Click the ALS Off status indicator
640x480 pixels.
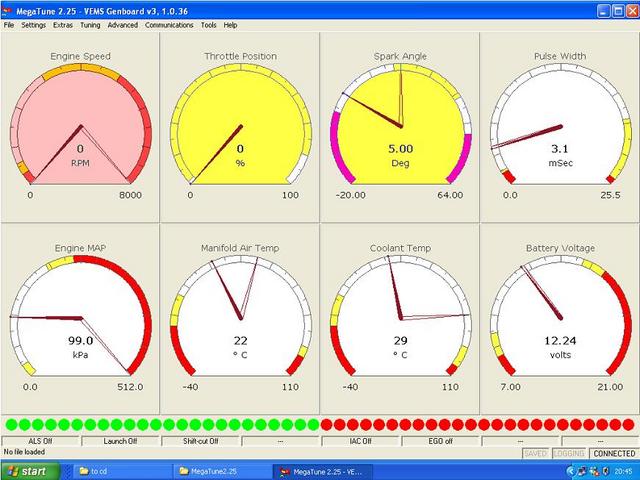[x=40, y=440]
